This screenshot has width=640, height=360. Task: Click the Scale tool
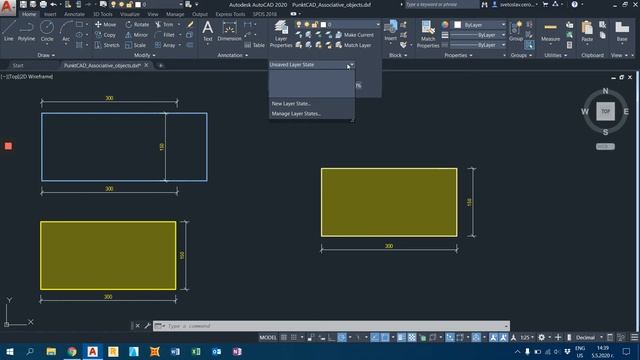(136, 45)
